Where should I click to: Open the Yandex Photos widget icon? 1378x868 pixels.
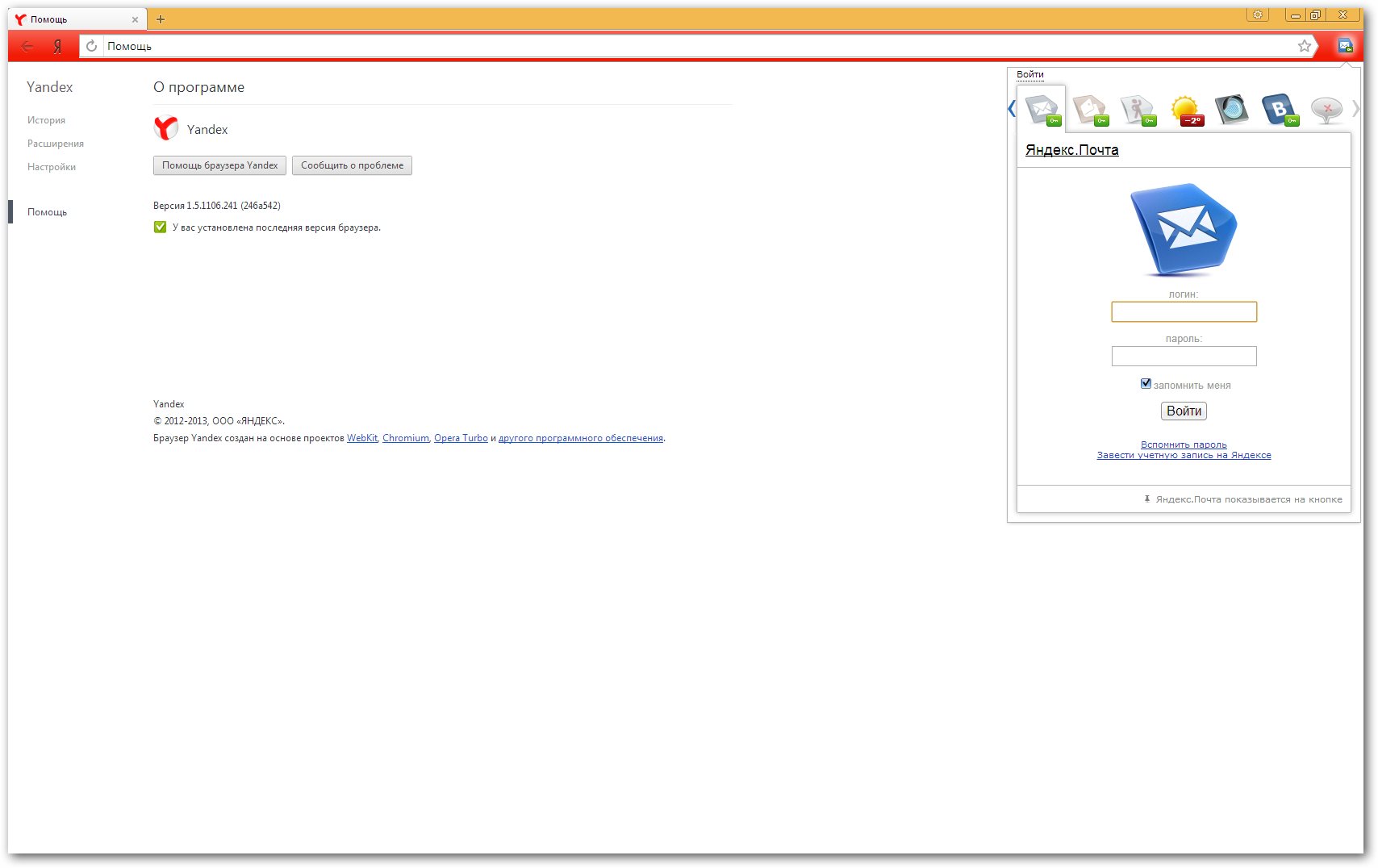click(1090, 110)
